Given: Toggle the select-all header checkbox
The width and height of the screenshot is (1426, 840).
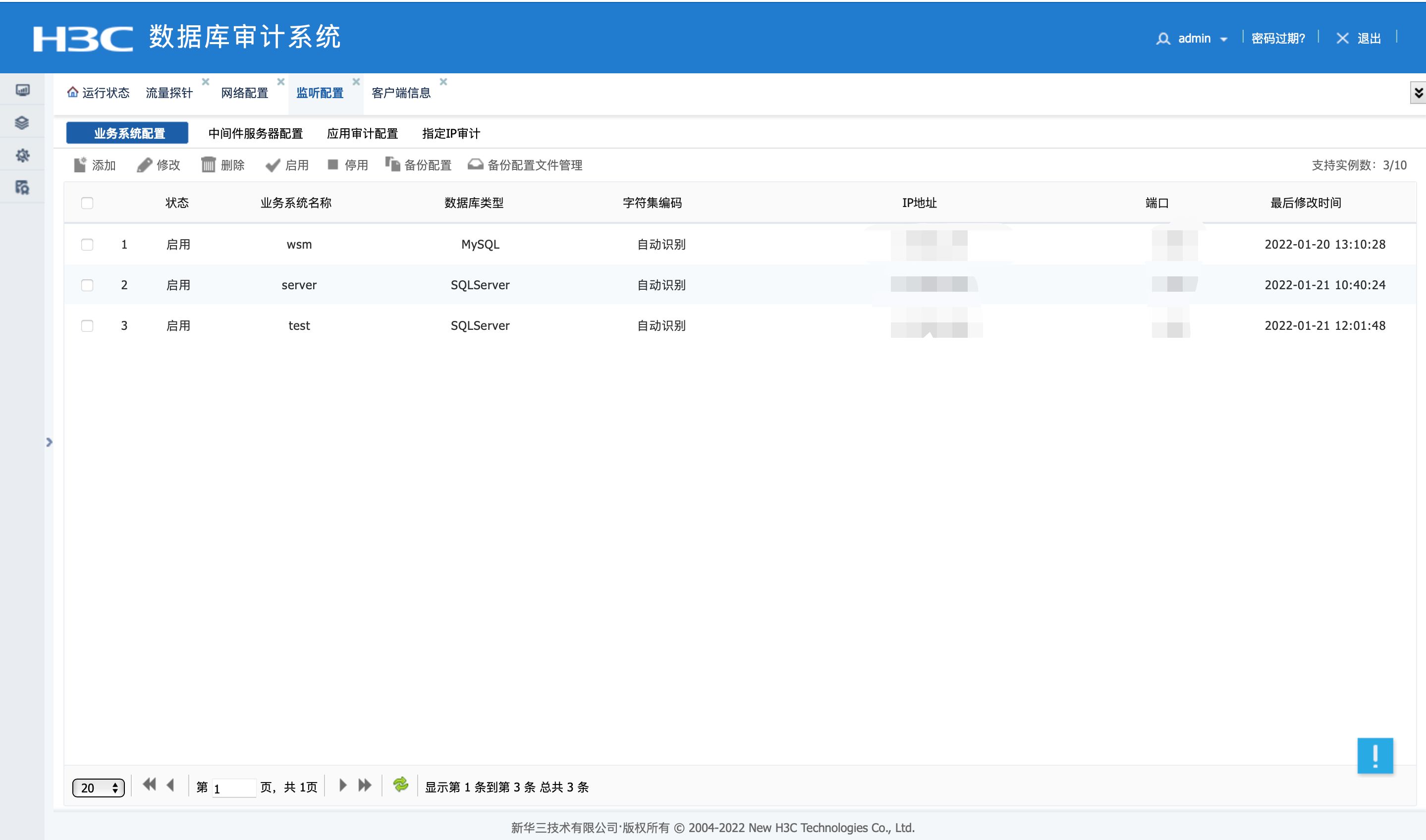Looking at the screenshot, I should click(87, 203).
